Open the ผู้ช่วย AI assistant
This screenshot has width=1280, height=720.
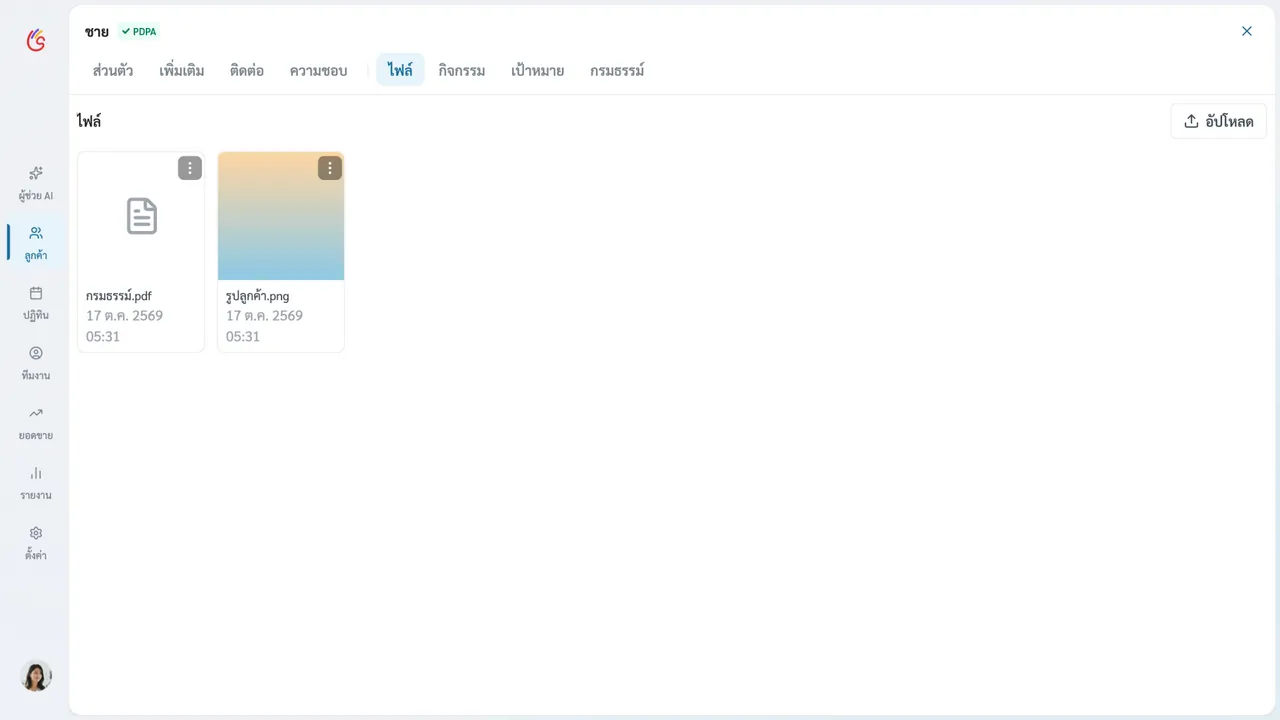coord(36,183)
